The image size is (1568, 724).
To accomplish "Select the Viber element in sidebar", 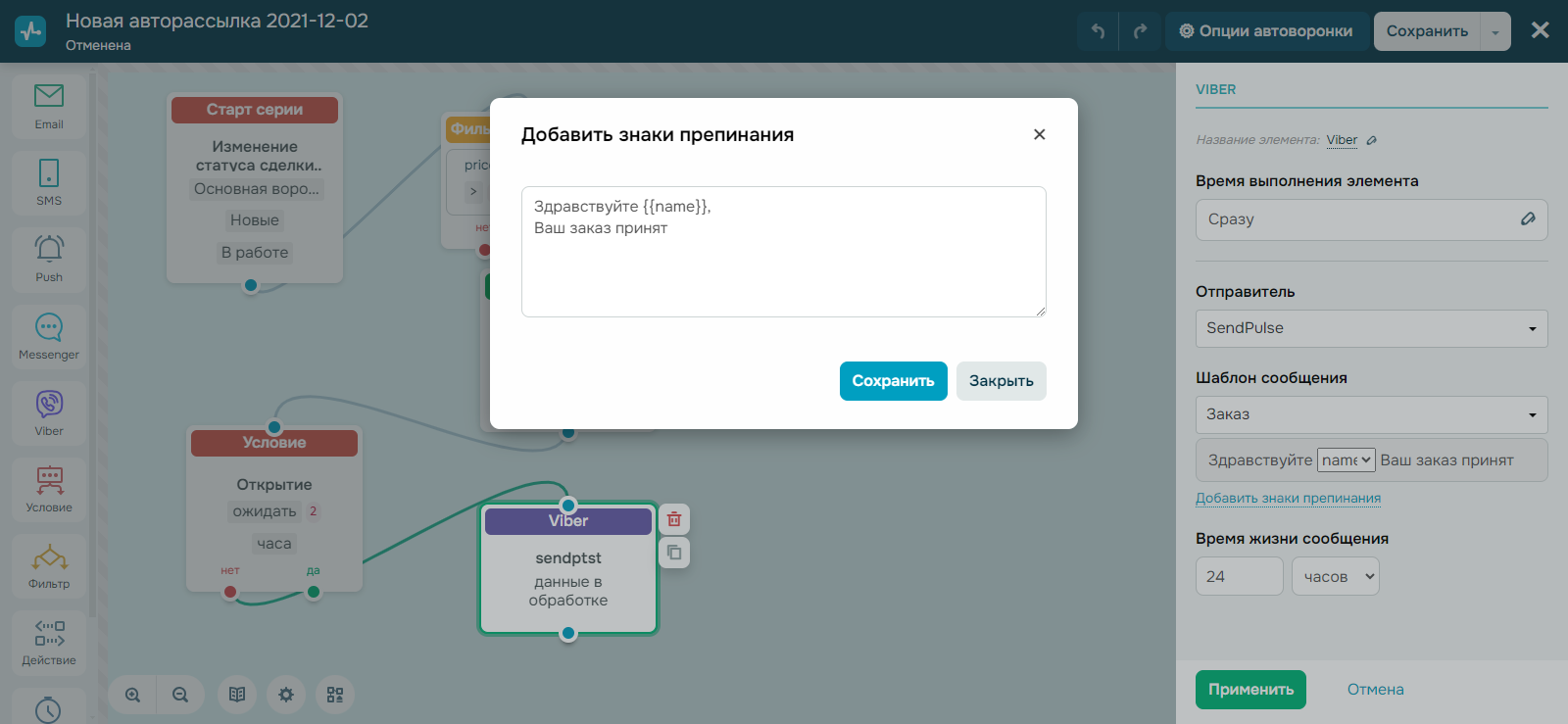I will (49, 412).
